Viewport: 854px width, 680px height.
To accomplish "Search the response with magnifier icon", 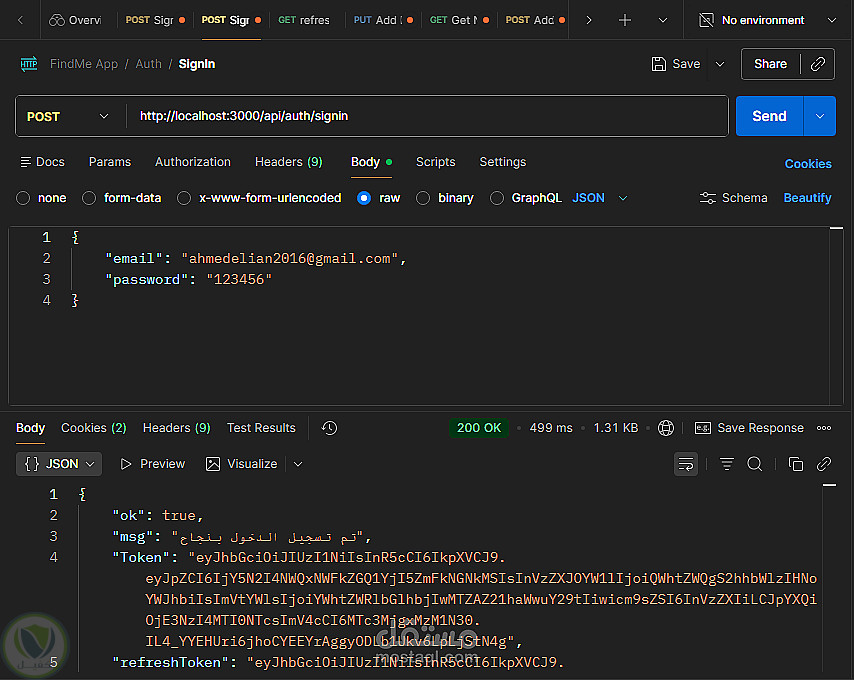I will (755, 464).
